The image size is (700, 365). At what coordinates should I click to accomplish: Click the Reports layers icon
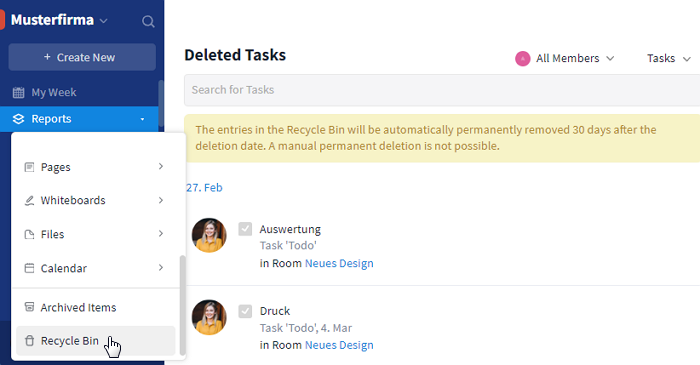tap(18, 119)
